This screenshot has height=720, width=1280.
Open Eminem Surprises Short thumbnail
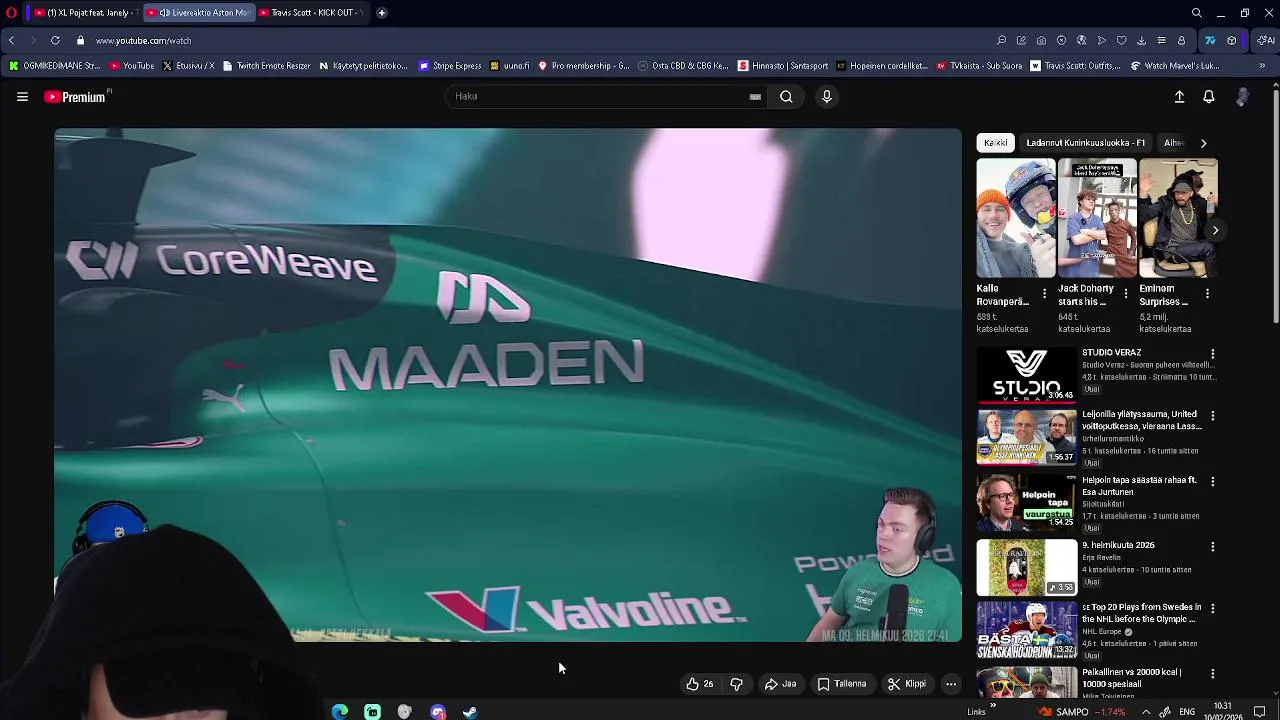coord(1178,218)
